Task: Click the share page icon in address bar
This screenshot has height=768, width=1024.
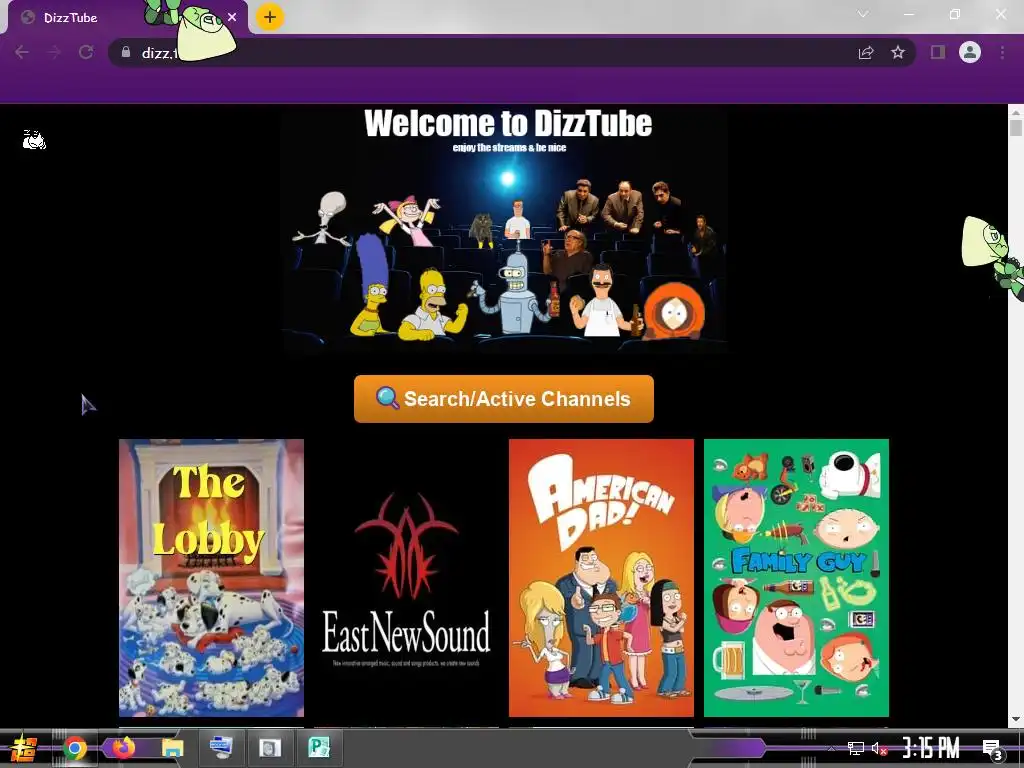Action: click(866, 53)
